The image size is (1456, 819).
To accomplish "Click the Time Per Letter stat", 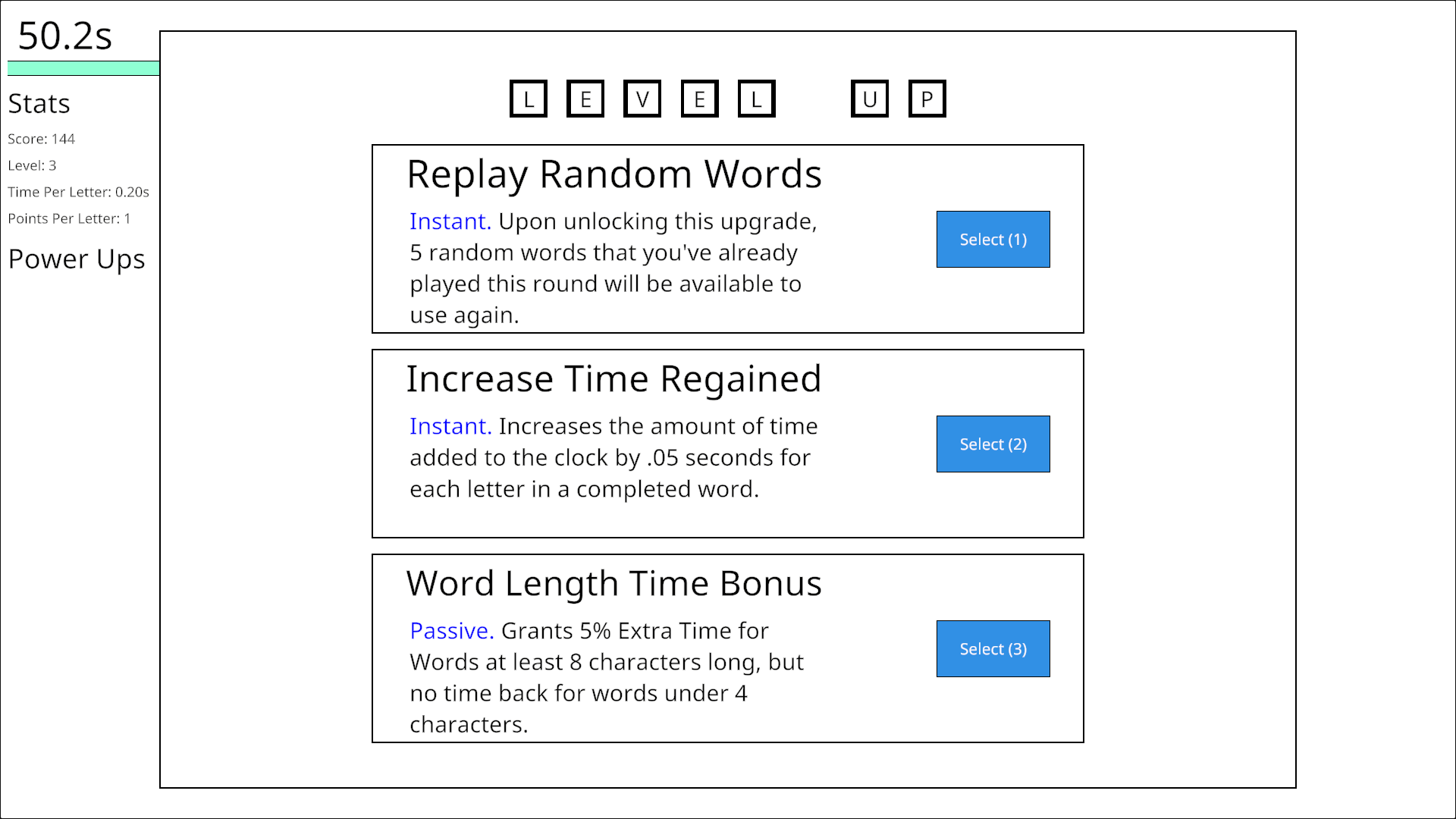I will pyautogui.click(x=78, y=193).
